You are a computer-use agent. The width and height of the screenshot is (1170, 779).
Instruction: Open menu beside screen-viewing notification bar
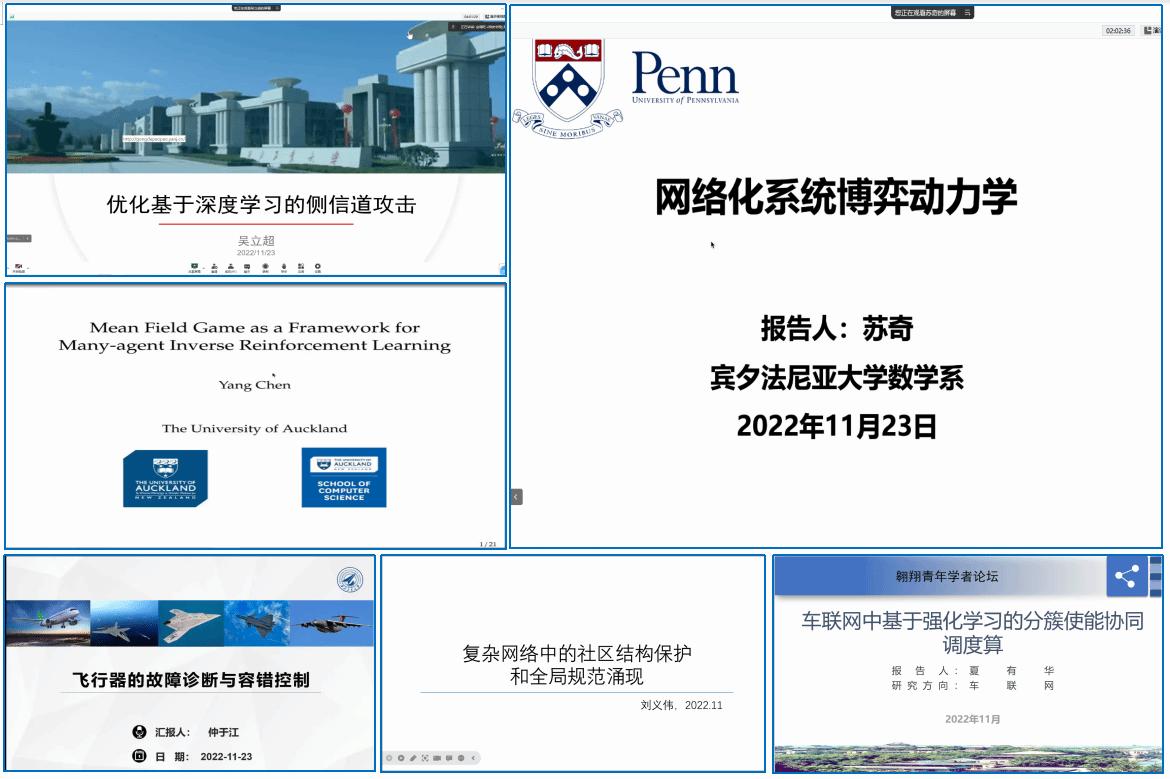point(968,13)
